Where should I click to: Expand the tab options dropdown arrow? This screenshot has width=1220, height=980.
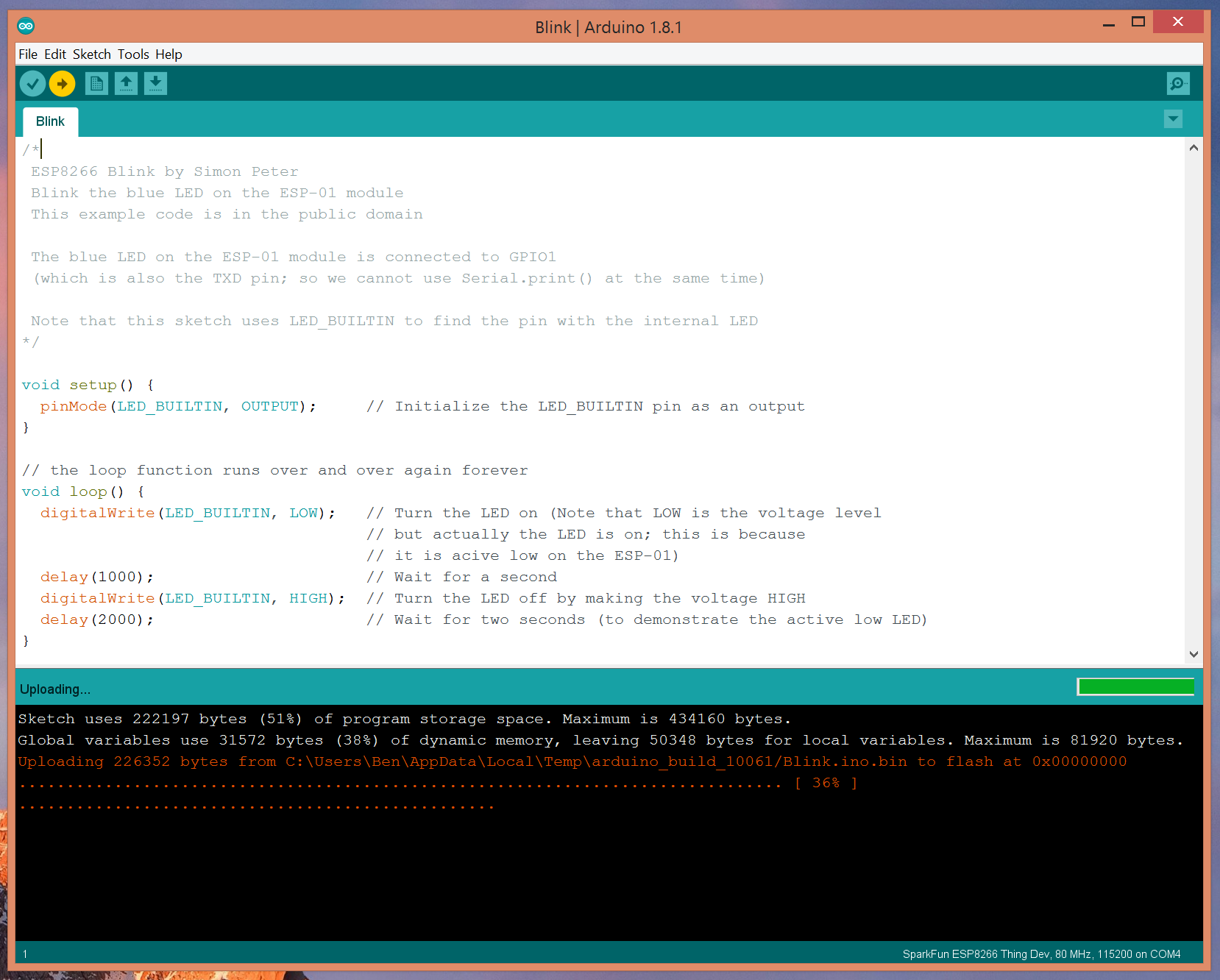pos(1174,118)
